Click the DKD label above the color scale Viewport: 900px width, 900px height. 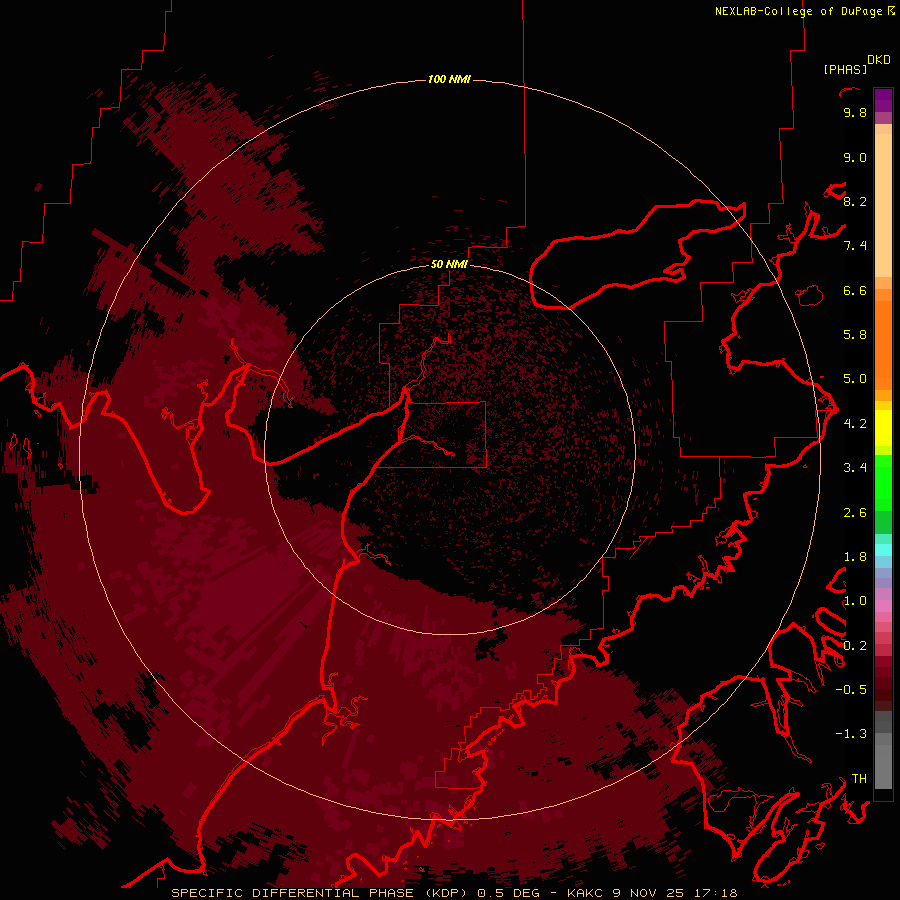click(x=879, y=60)
